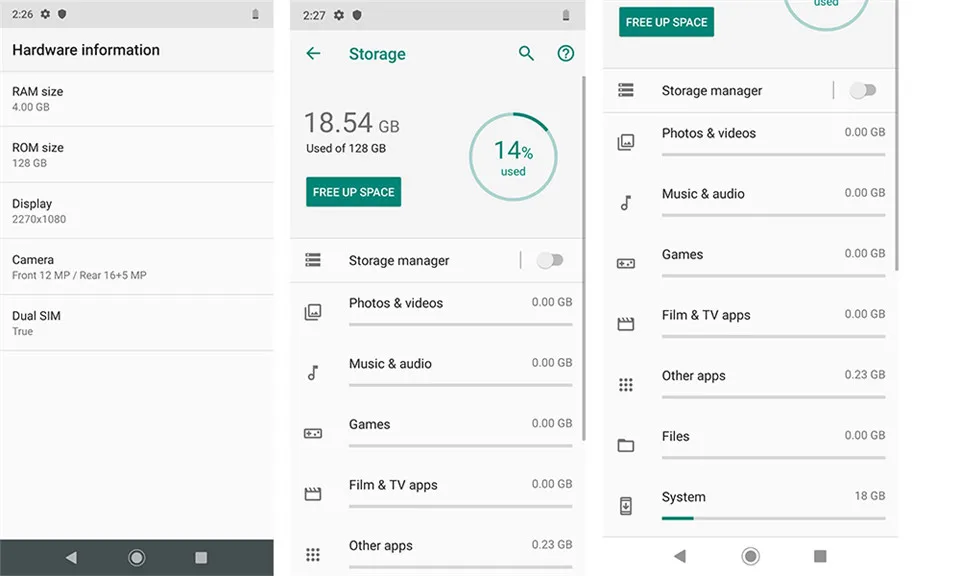Tap shield icon in middle screen status bar

click(x=357, y=15)
